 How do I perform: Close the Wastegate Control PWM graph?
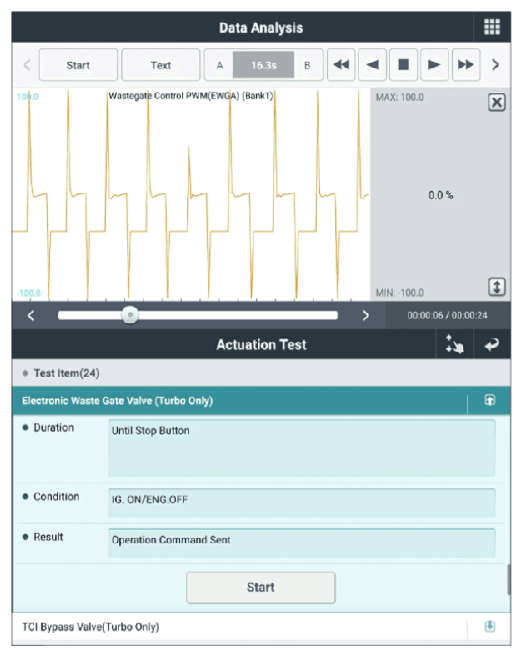(x=497, y=102)
